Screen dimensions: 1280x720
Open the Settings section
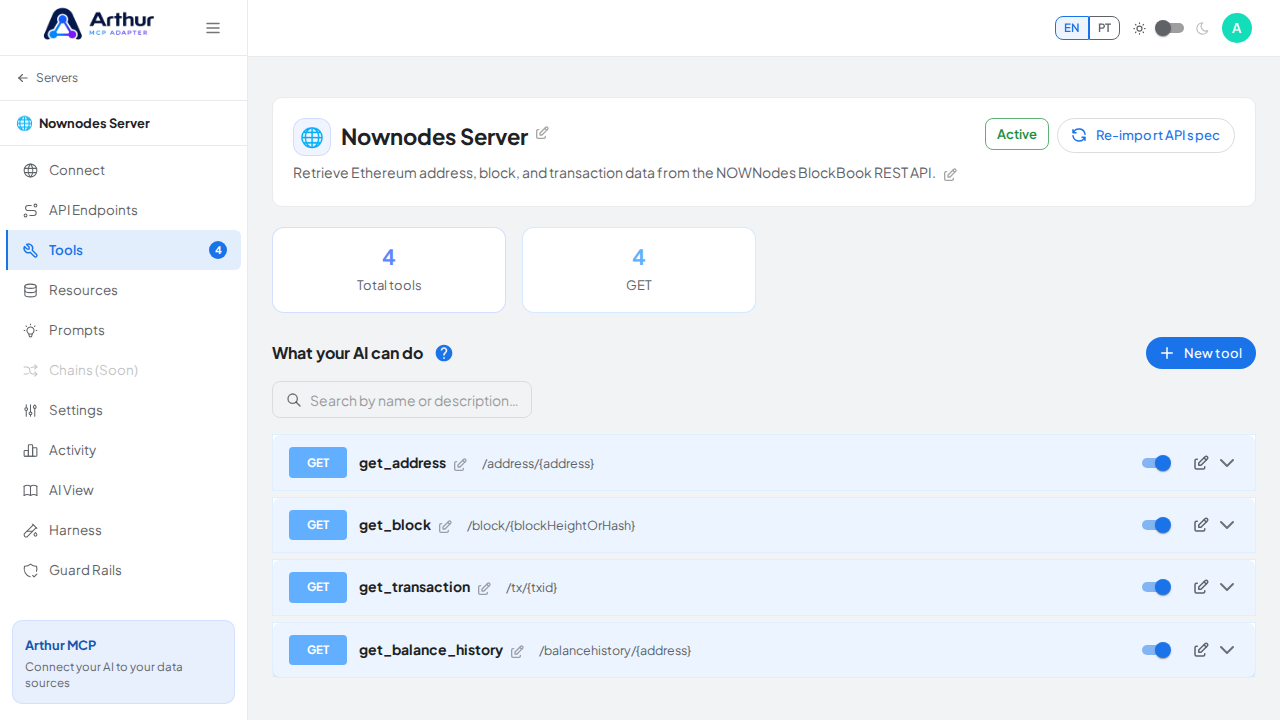pos(123,410)
